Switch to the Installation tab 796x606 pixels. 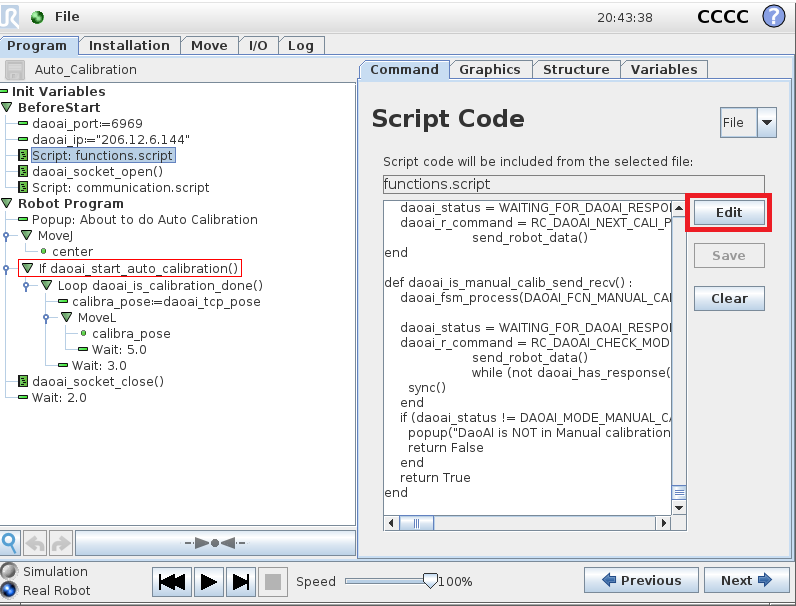[129, 46]
